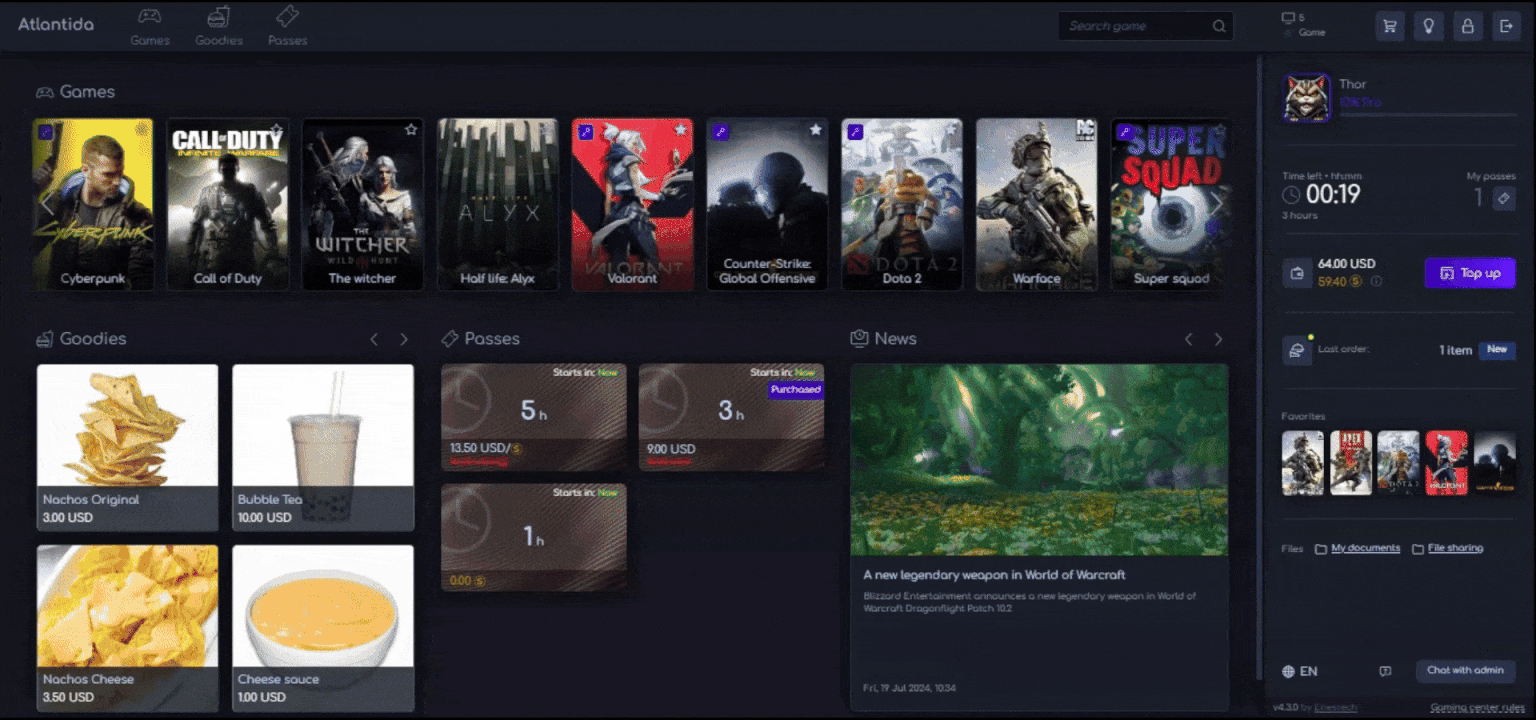Select the Nachos Original item
The image size is (1536, 720).
[x=127, y=447]
